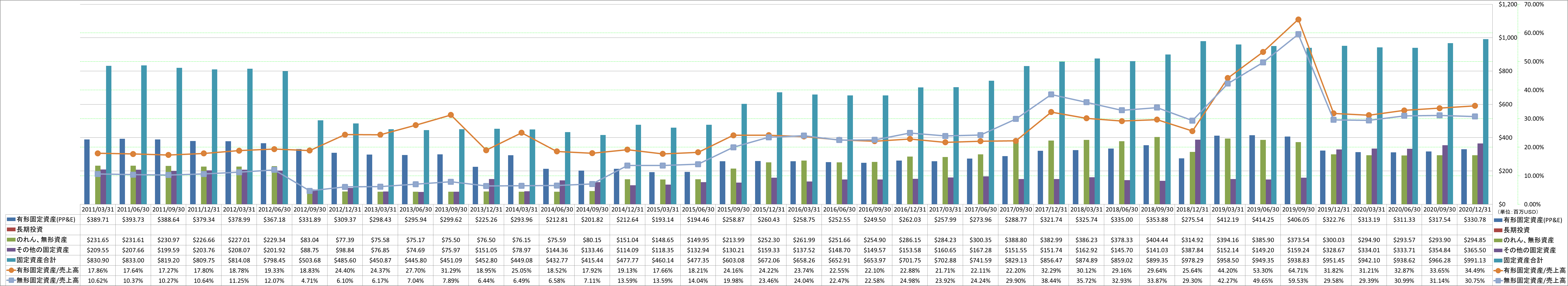Click the $404.44 goodwill cell
Screen dimensions: 1568x286
click(1157, 240)
